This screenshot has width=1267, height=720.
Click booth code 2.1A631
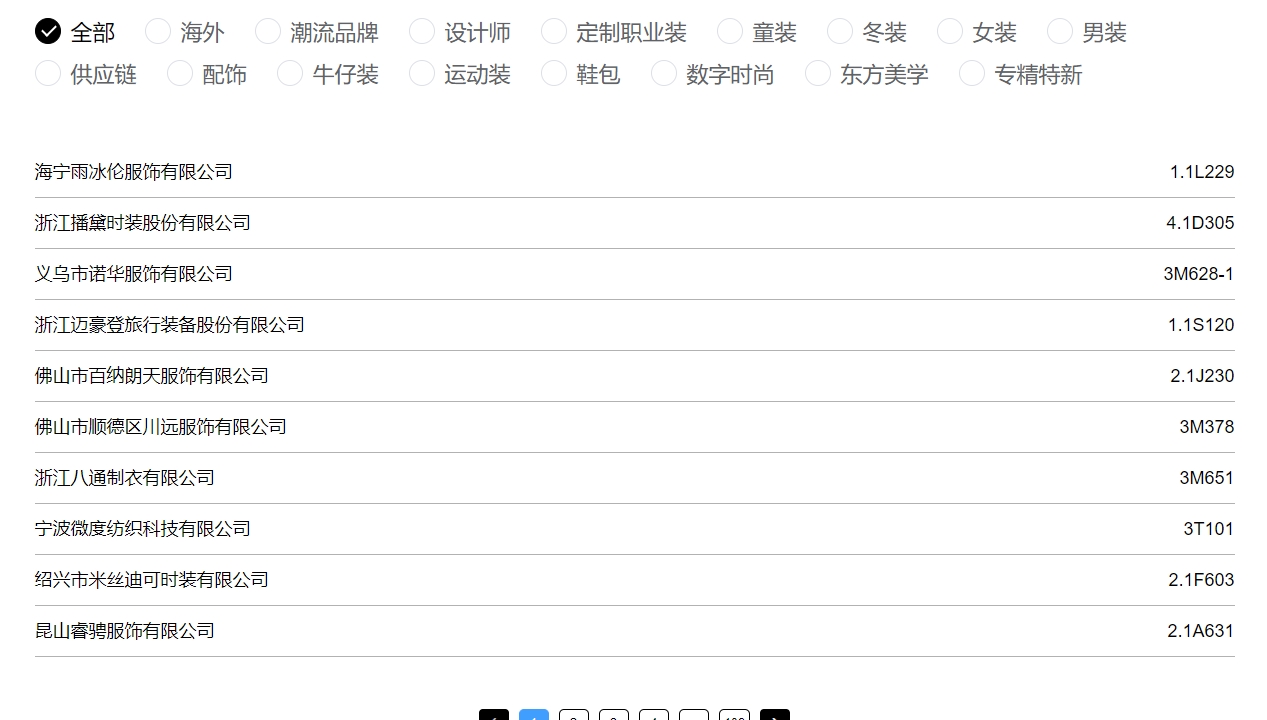point(1201,631)
